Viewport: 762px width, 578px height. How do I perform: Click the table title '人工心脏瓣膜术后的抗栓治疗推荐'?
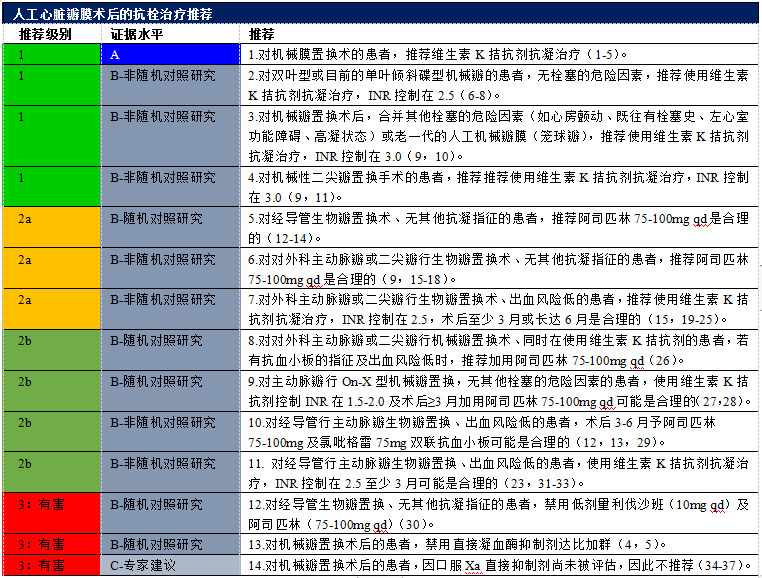[x=113, y=14]
